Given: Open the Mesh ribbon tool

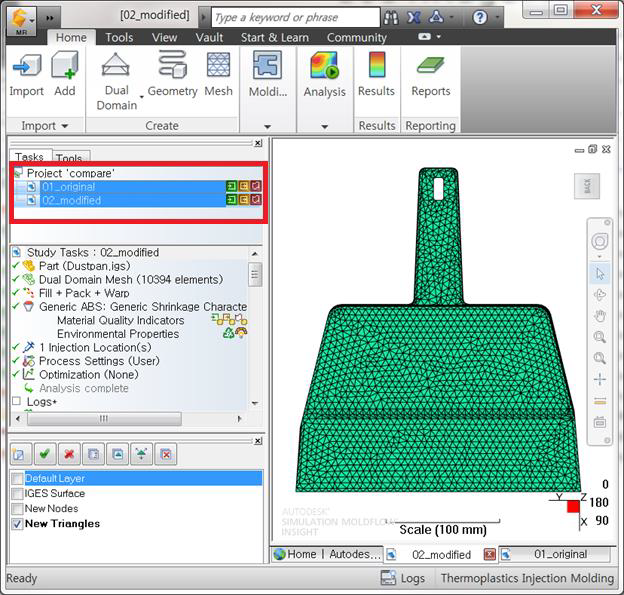Looking at the screenshot, I should coord(218,64).
